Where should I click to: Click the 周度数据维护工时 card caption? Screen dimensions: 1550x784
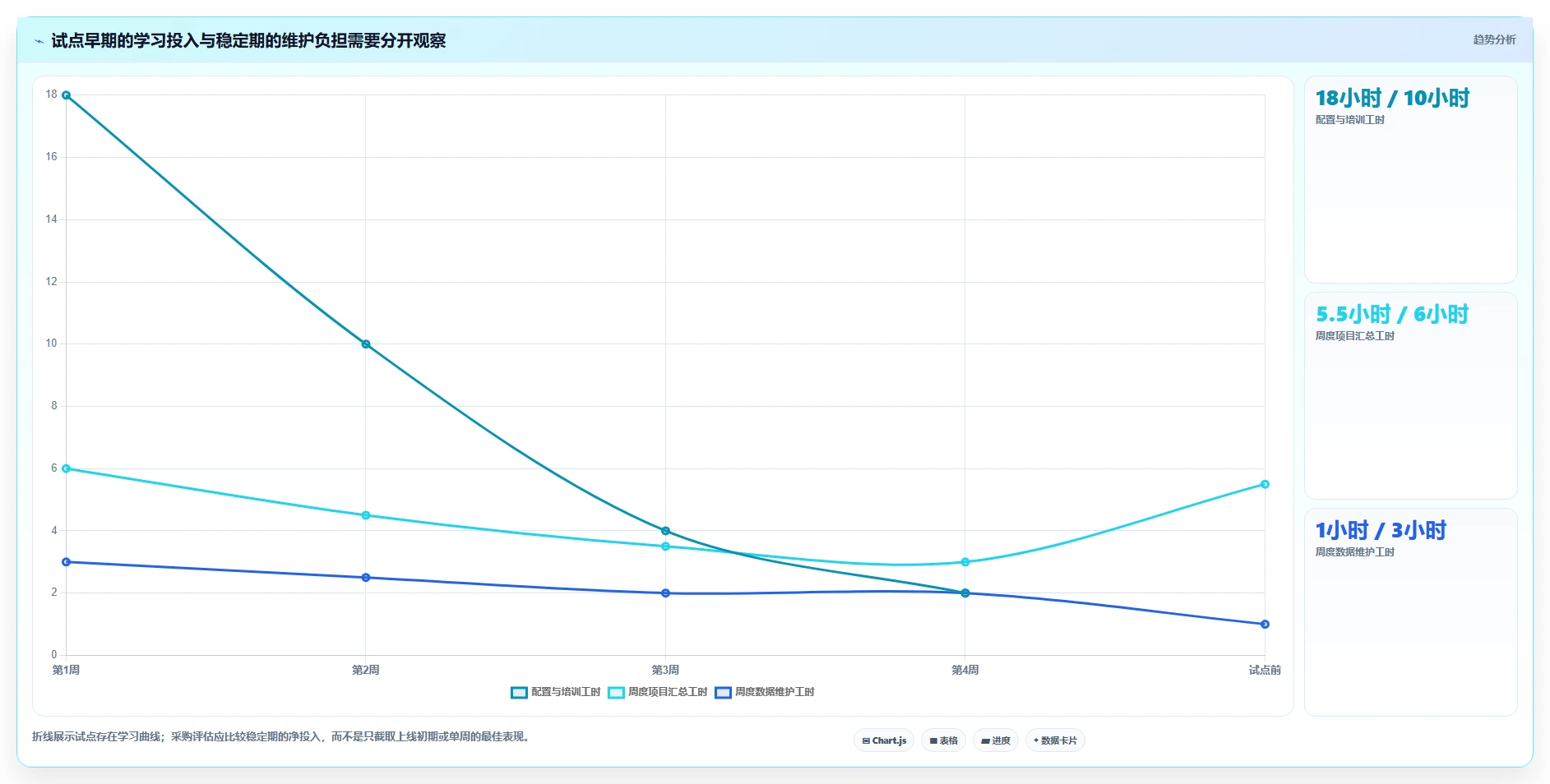click(x=1355, y=552)
